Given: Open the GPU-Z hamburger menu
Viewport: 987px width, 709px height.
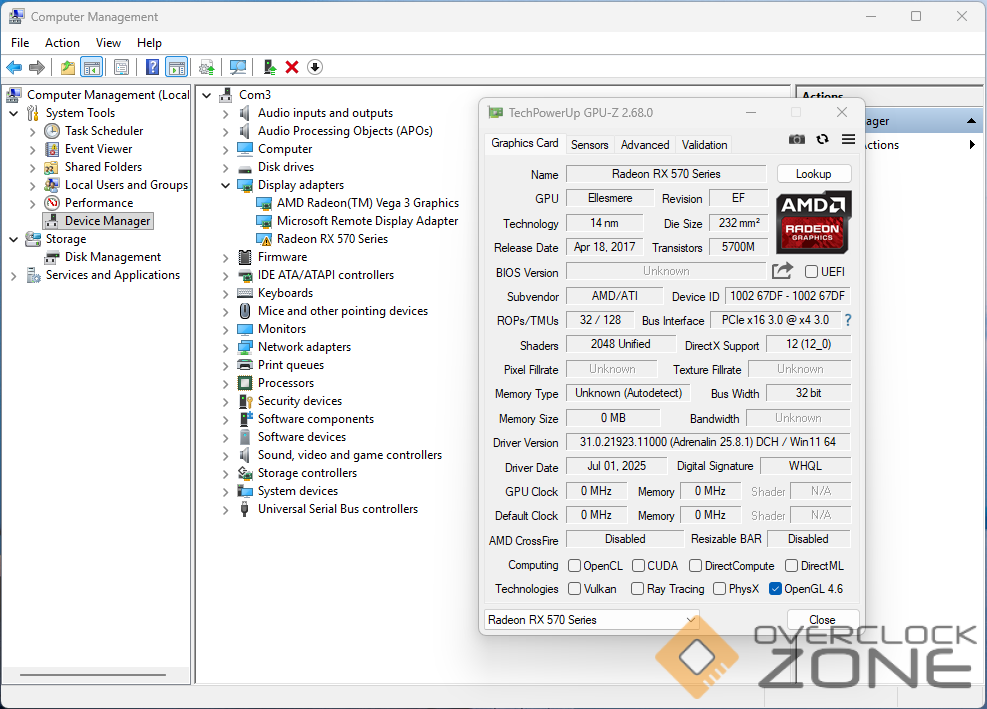Looking at the screenshot, I should coord(848,140).
